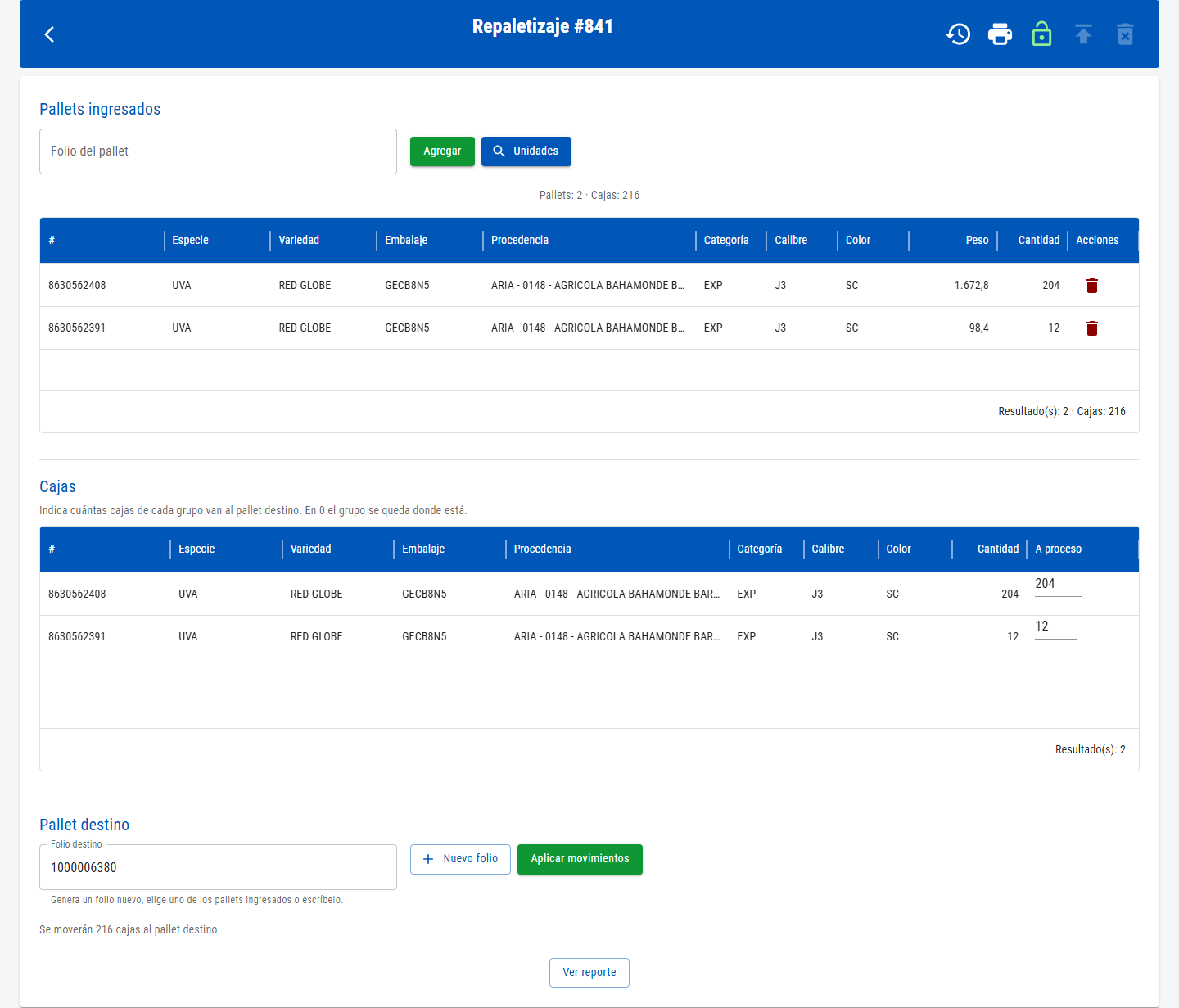Edit A proceso value 12

click(1055, 627)
